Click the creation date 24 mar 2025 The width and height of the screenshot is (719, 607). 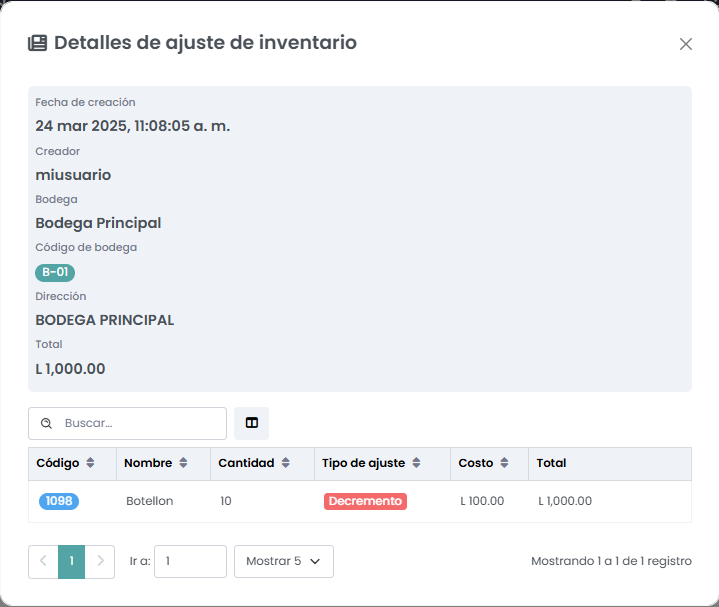pyautogui.click(x=133, y=126)
